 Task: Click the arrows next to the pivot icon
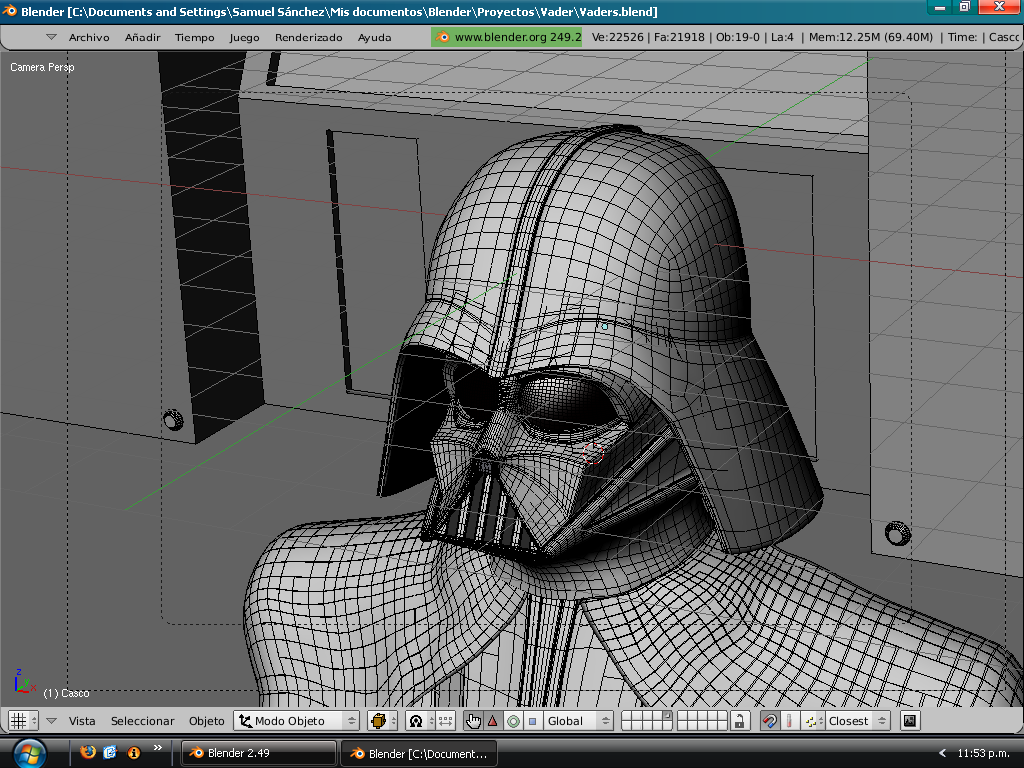[x=430, y=721]
